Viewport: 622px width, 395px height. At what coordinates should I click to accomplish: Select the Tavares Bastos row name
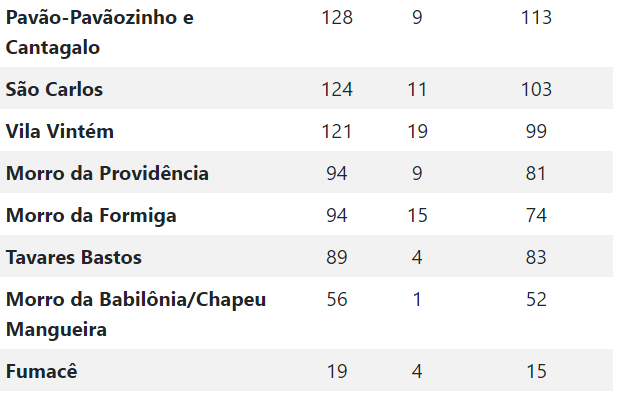coord(74,257)
